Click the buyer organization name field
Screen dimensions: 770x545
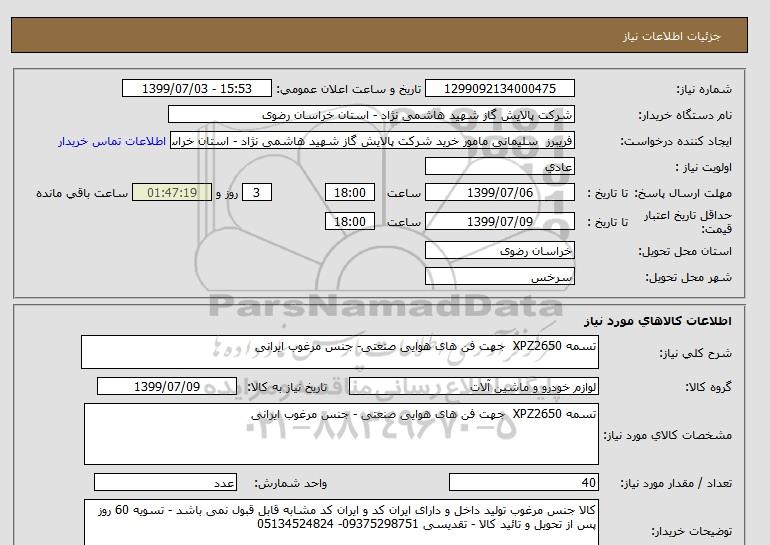pos(372,115)
